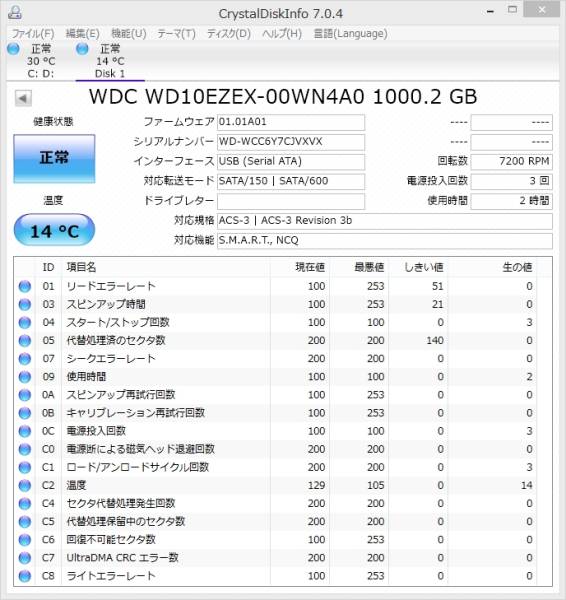Open the 機能(U) menu

tap(129, 34)
